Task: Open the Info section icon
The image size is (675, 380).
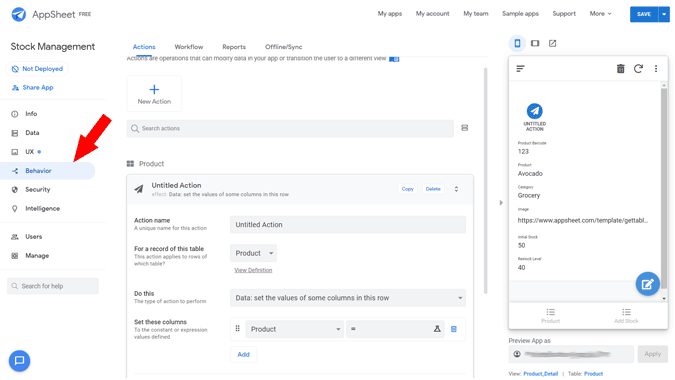Action: pos(15,114)
